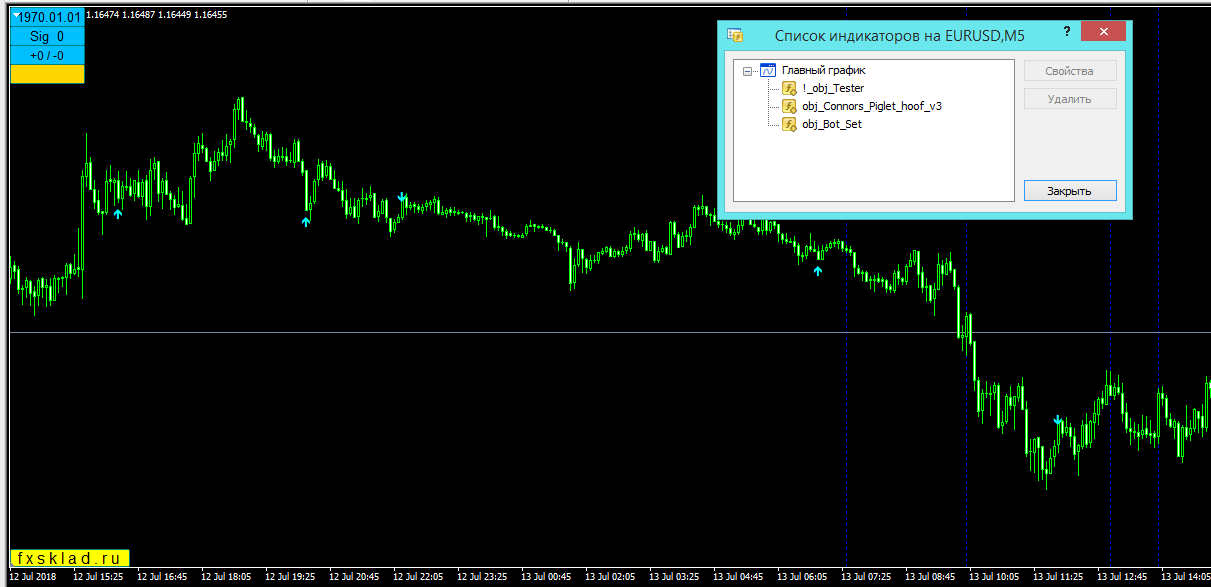Click the 12 Jul 18:05 time axis label

pos(226,577)
